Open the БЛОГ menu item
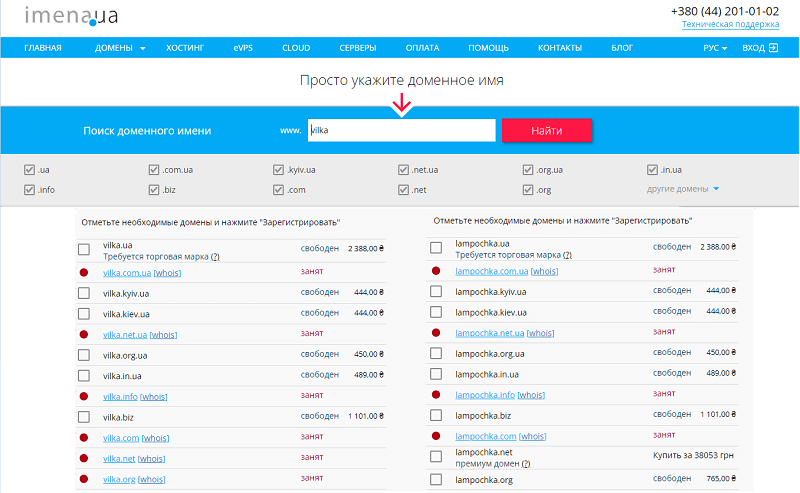Screen dimensions: 800x493 point(622,48)
